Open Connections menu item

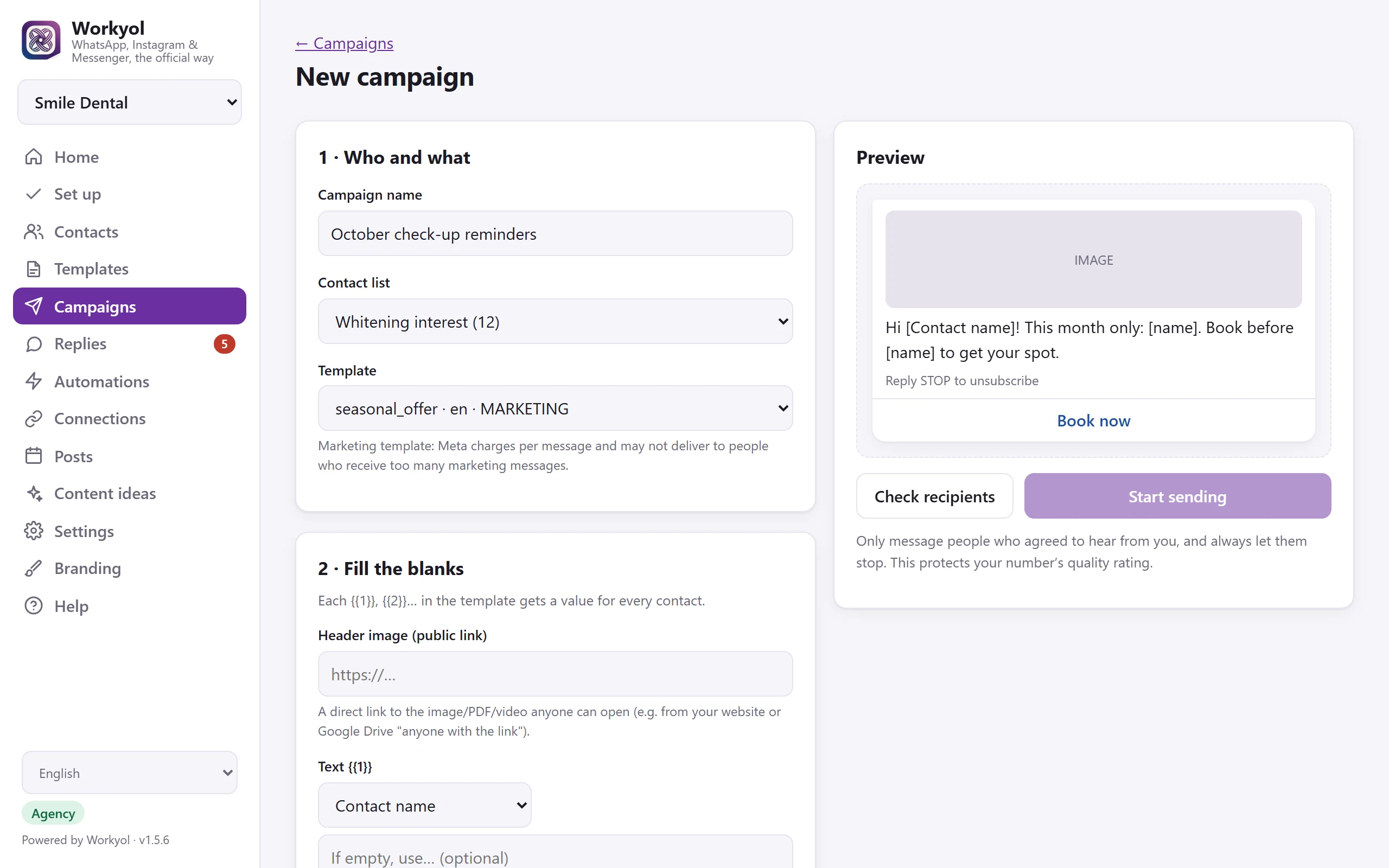pos(130,418)
